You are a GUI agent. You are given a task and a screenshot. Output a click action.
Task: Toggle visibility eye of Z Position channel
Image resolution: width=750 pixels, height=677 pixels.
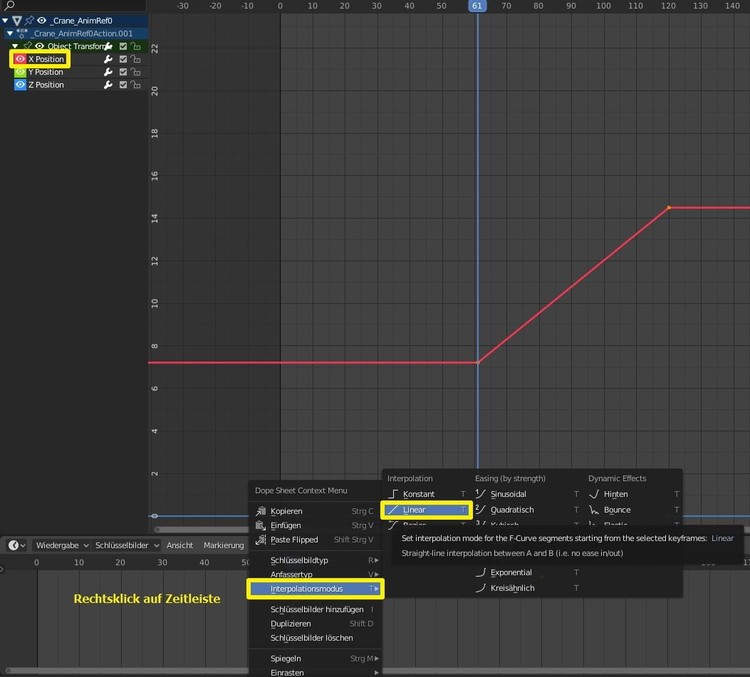[x=20, y=85]
